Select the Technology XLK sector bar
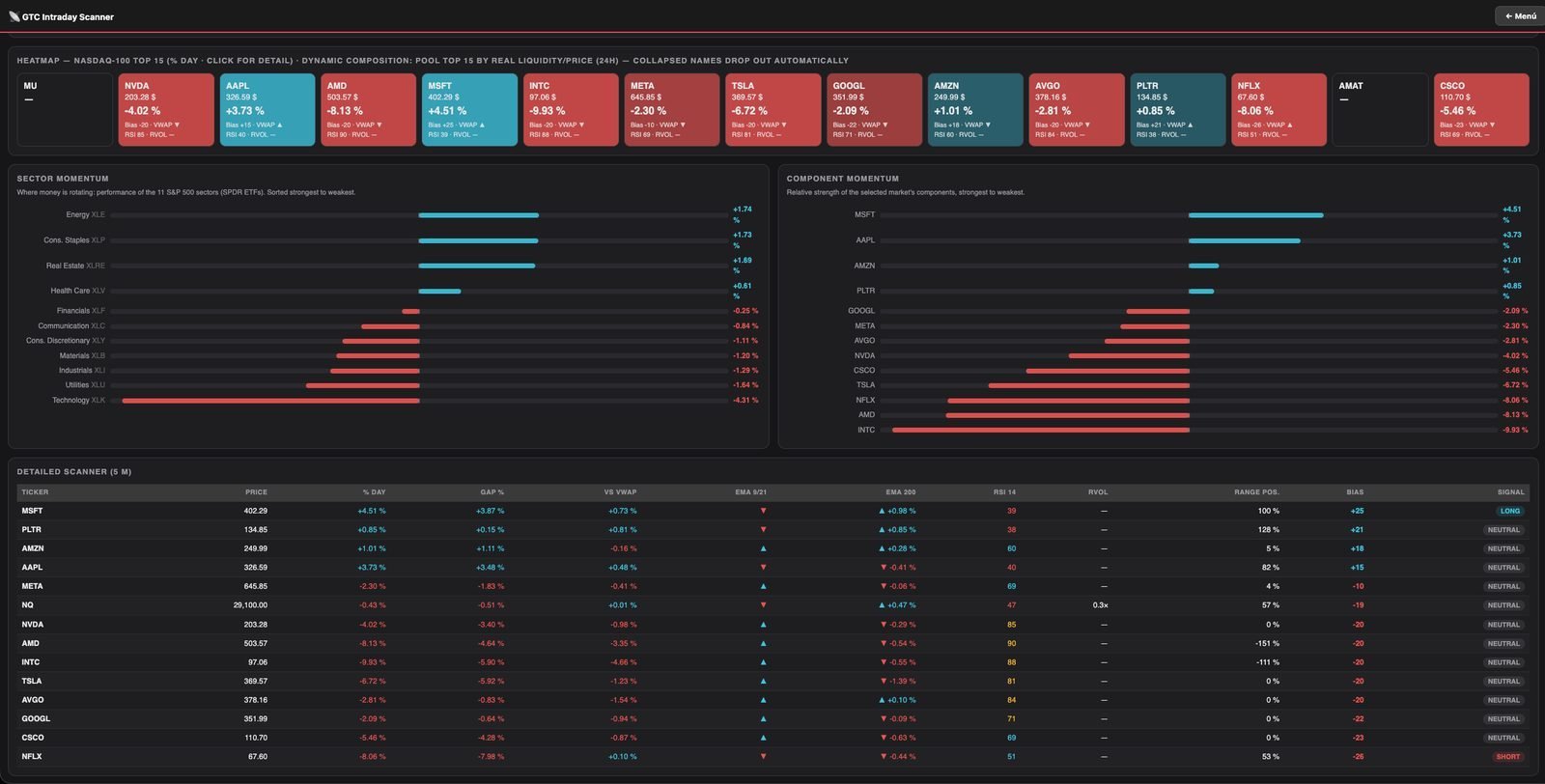Viewport: 1545px width, 784px height. [x=271, y=401]
